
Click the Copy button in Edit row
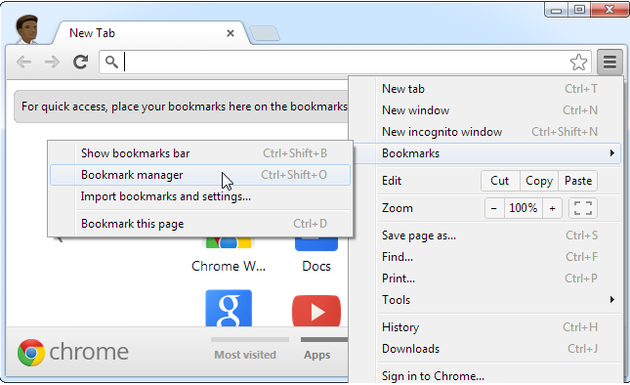[539, 181]
